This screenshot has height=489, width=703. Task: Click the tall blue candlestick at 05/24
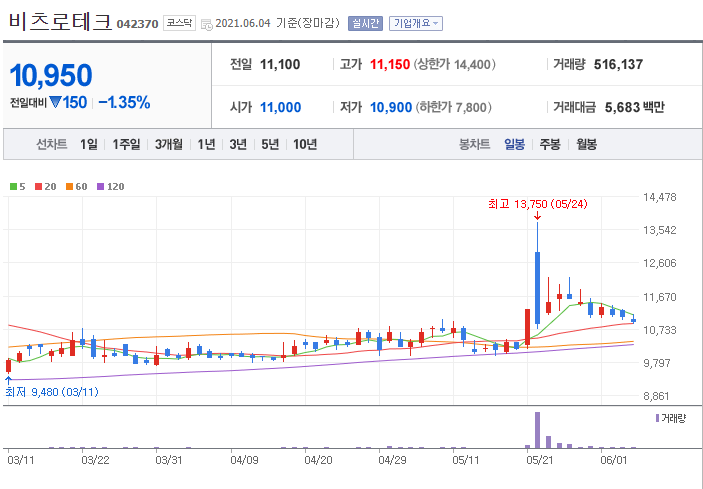tap(538, 288)
